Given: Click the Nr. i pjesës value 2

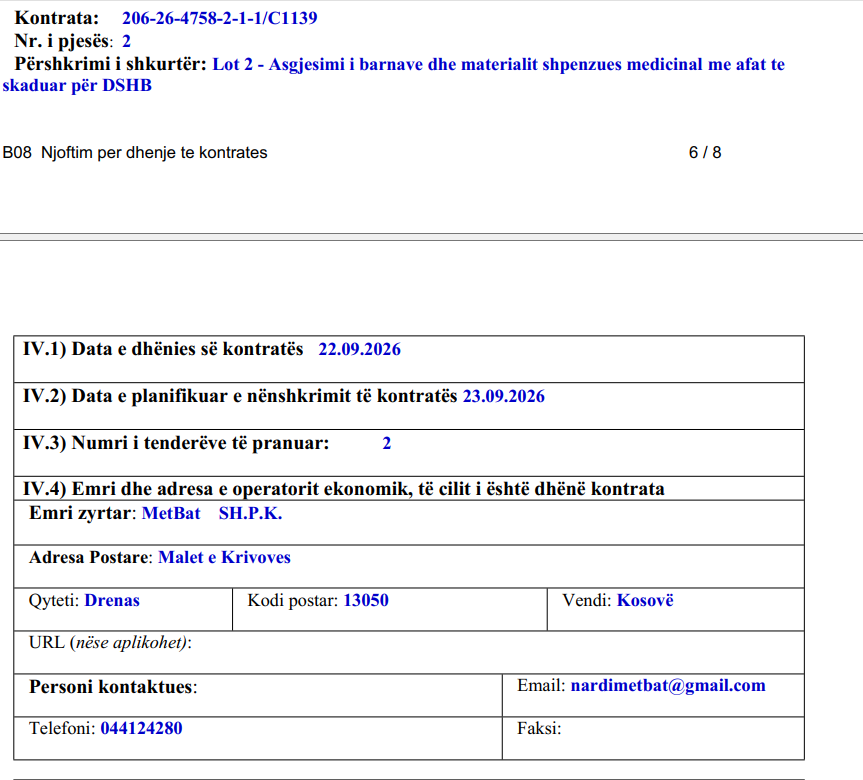Looking at the screenshot, I should [x=127, y=41].
